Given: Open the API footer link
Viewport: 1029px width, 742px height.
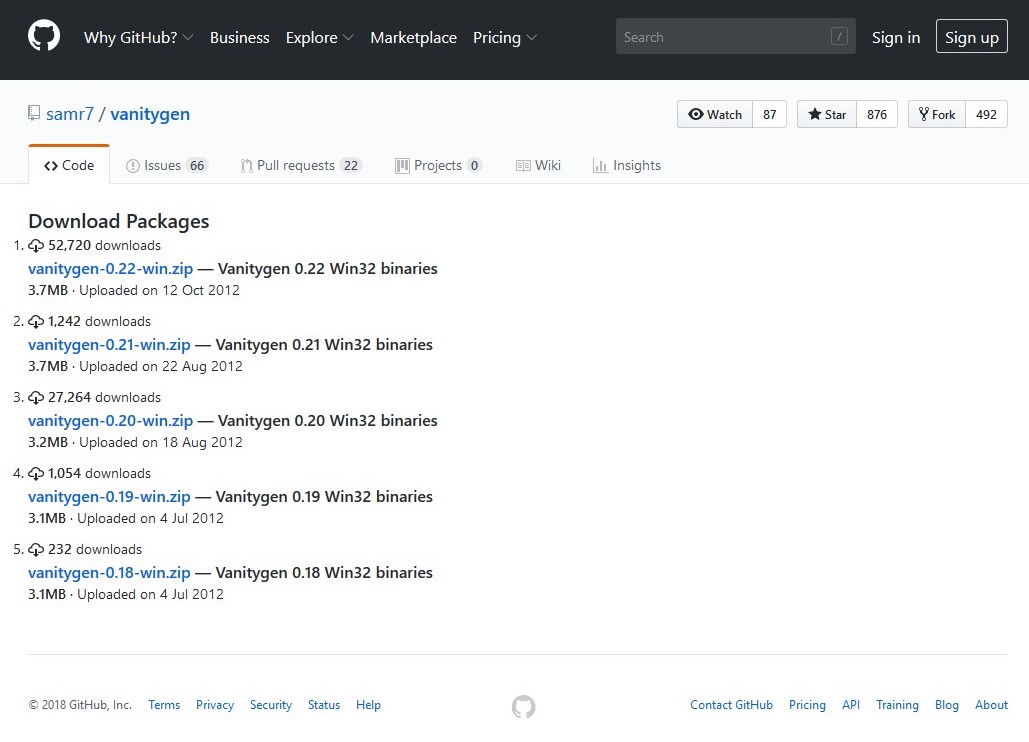Looking at the screenshot, I should click(850, 705).
